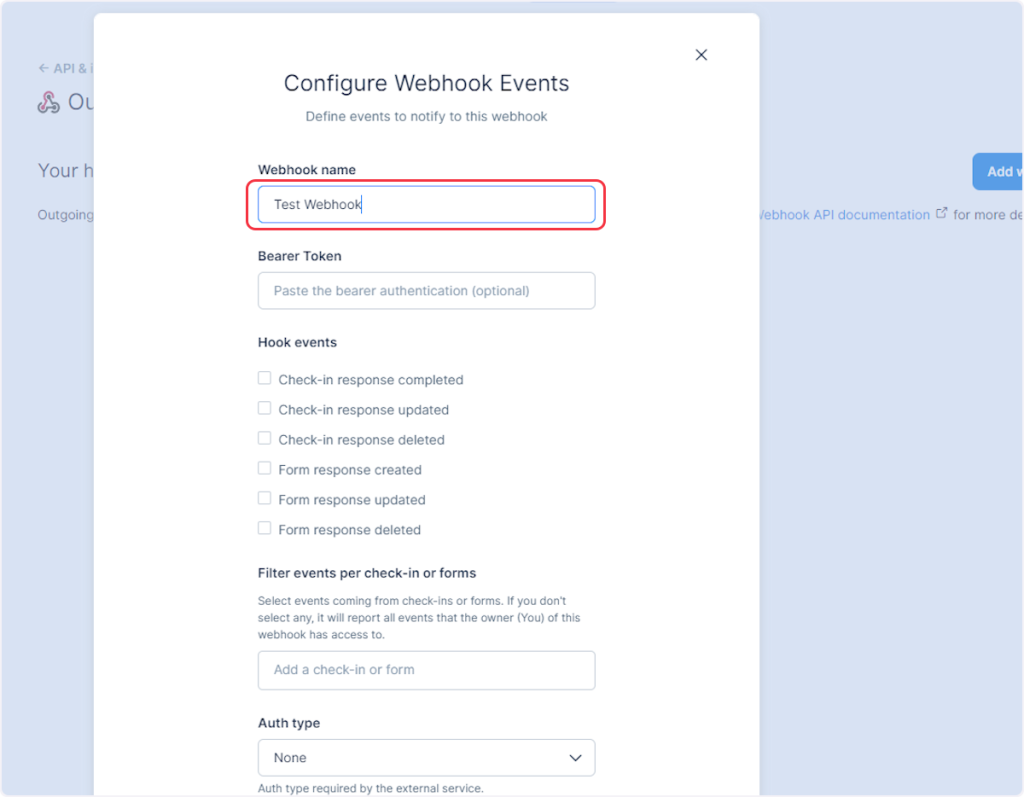
Task: Click the Configure Webhook Events heading
Action: 426,83
